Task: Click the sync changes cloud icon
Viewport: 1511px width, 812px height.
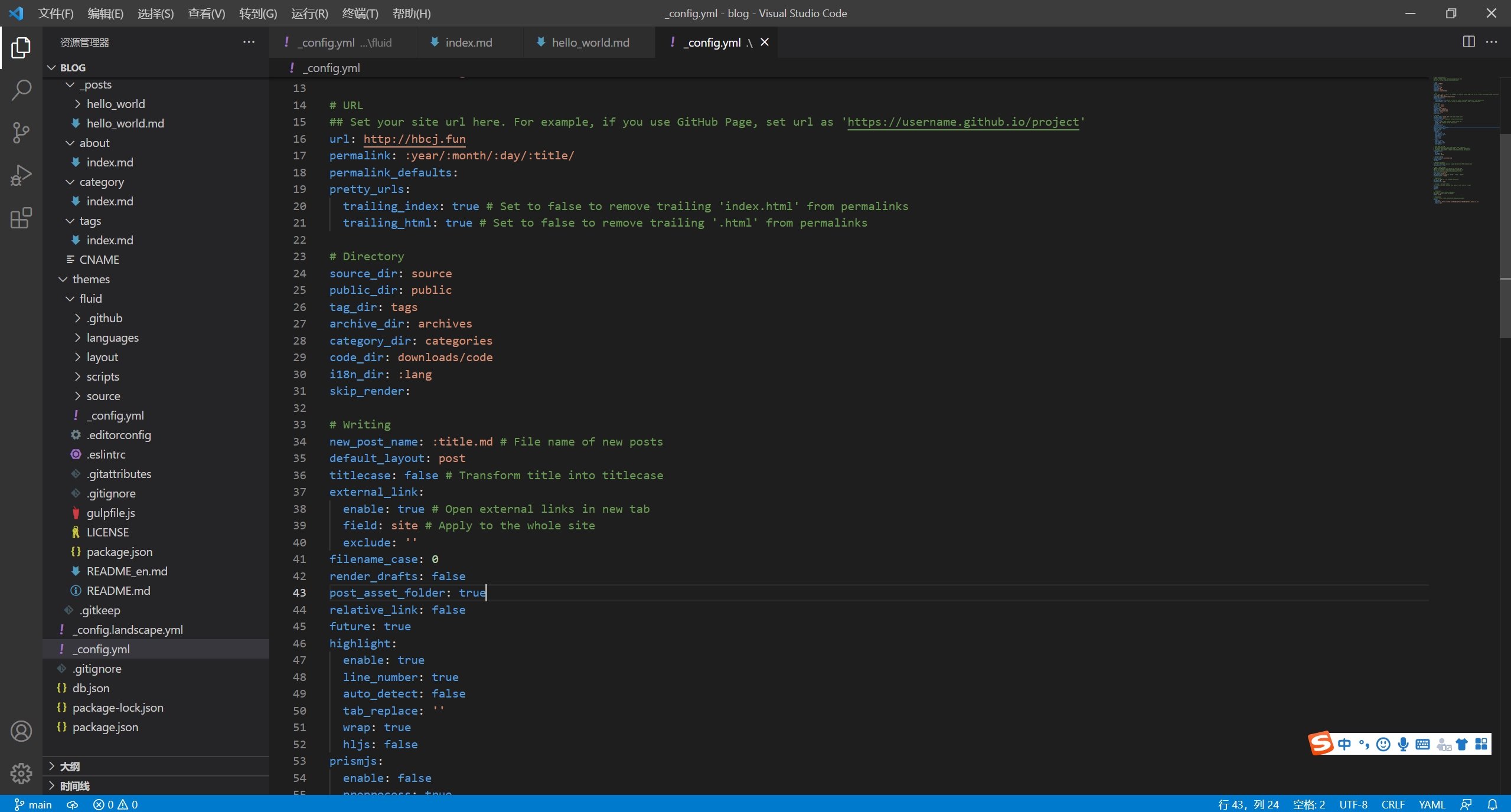Action: point(72,804)
